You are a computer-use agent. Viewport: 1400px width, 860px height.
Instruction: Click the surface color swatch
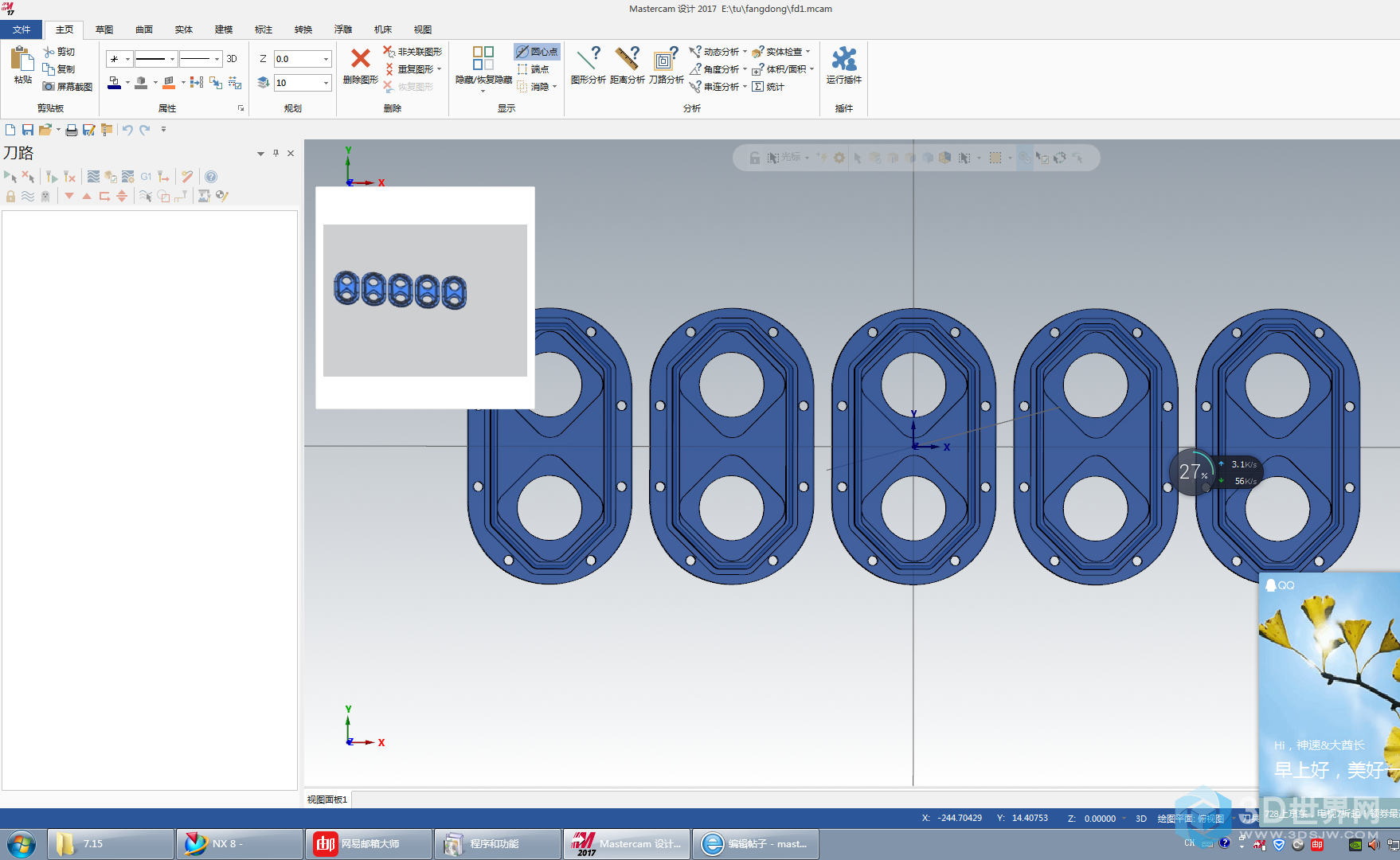click(x=169, y=82)
